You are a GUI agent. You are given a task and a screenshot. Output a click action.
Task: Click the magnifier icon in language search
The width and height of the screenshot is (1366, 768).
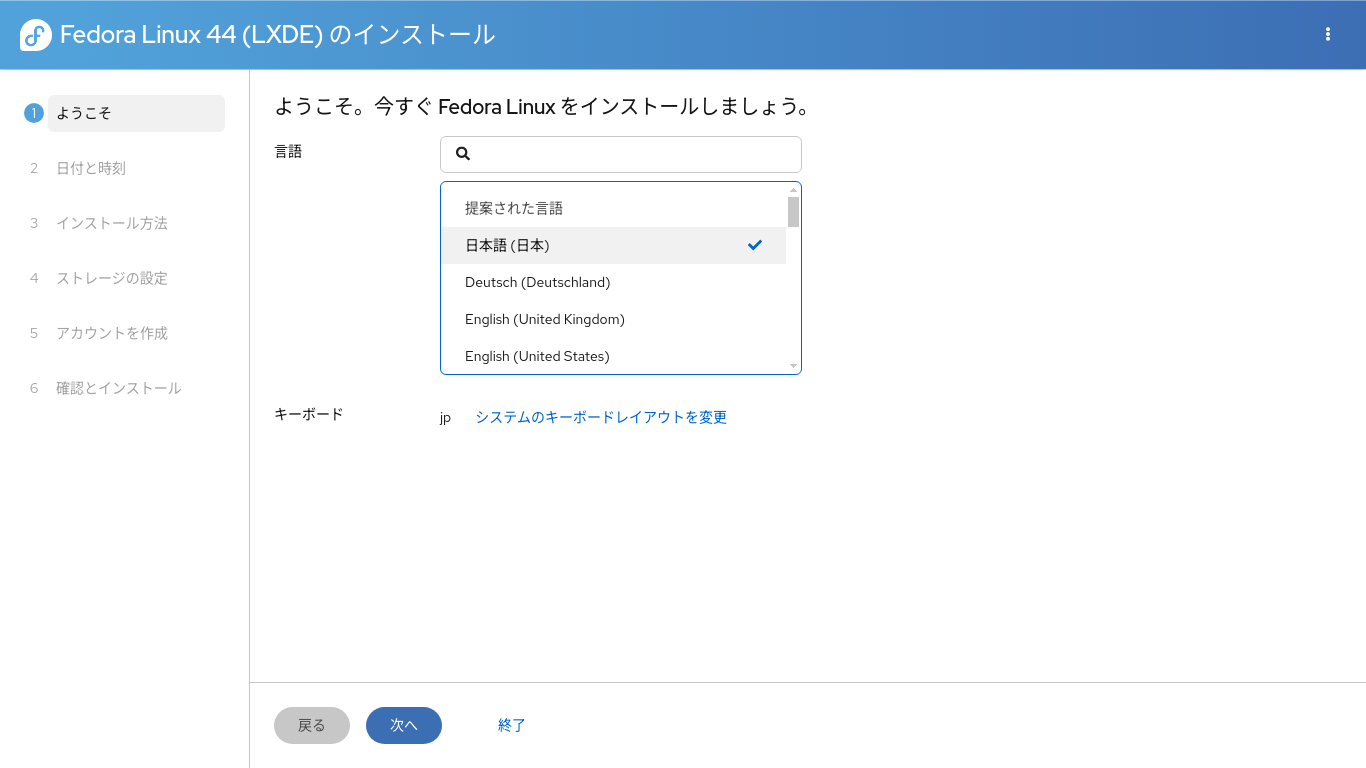[x=463, y=154]
